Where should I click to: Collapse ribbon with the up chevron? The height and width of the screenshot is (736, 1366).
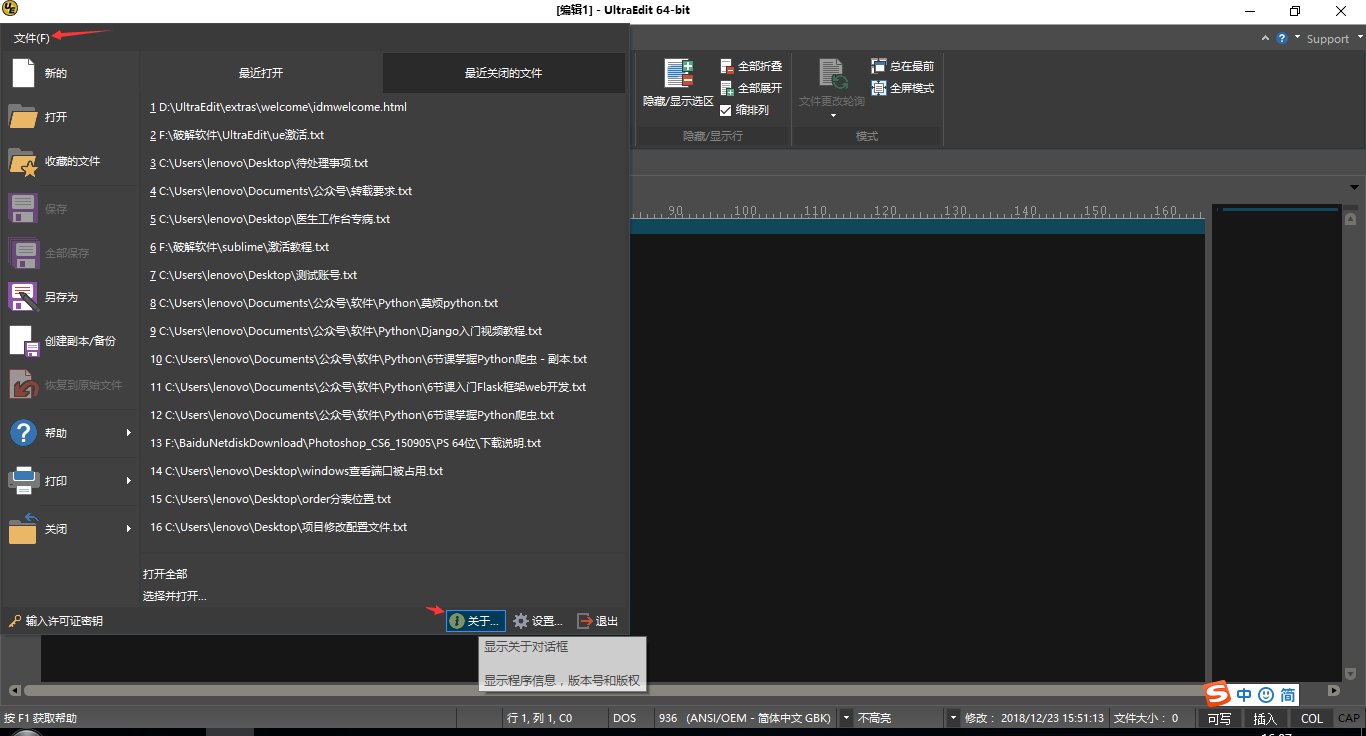tap(1265, 38)
